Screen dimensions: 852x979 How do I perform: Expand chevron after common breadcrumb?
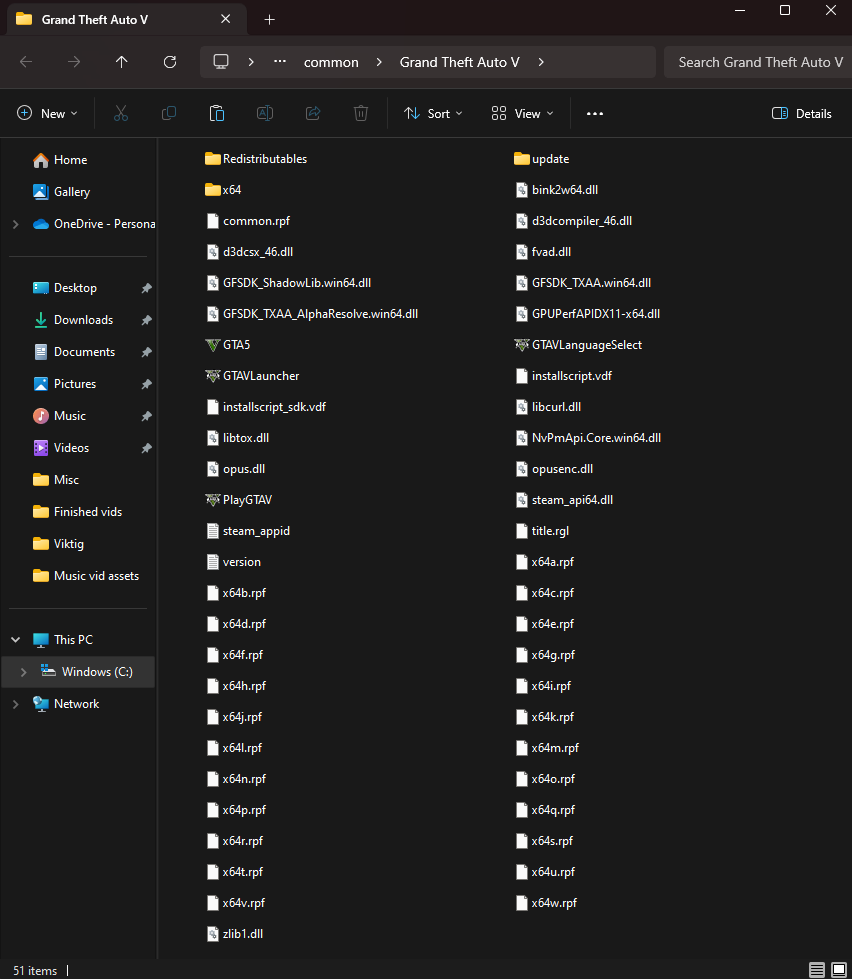379,62
